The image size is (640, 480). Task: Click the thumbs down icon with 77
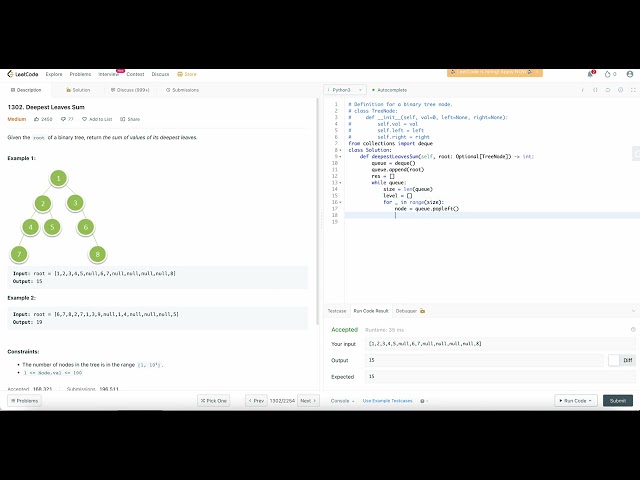63,119
